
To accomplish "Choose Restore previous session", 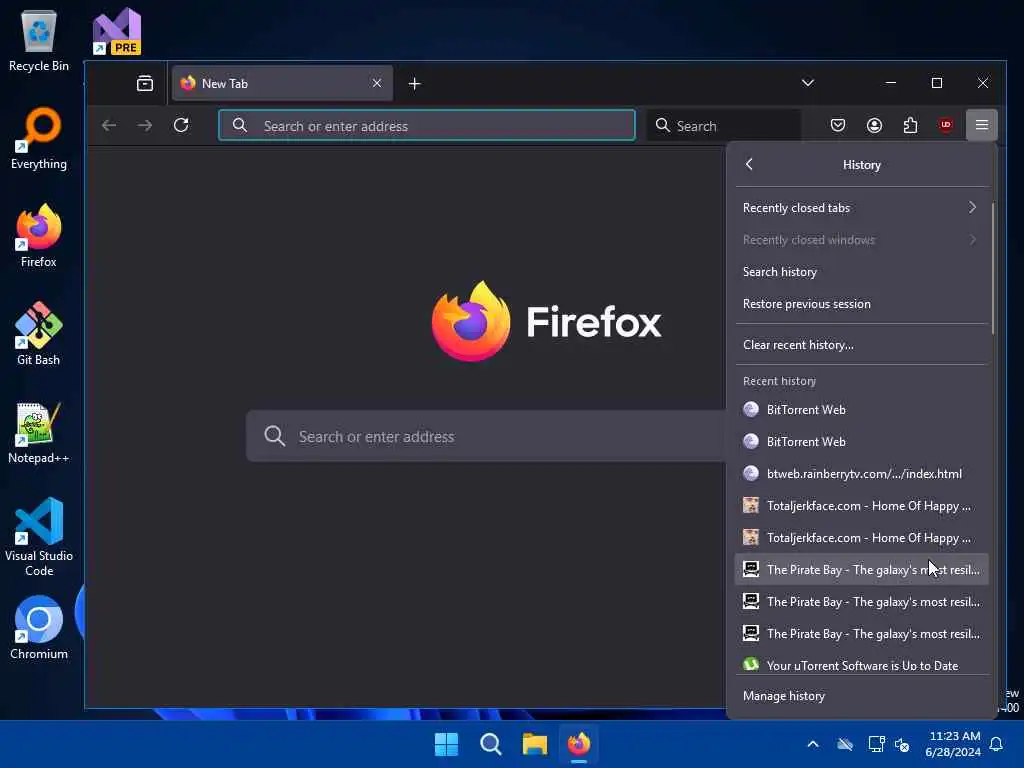I will tap(861, 304).
